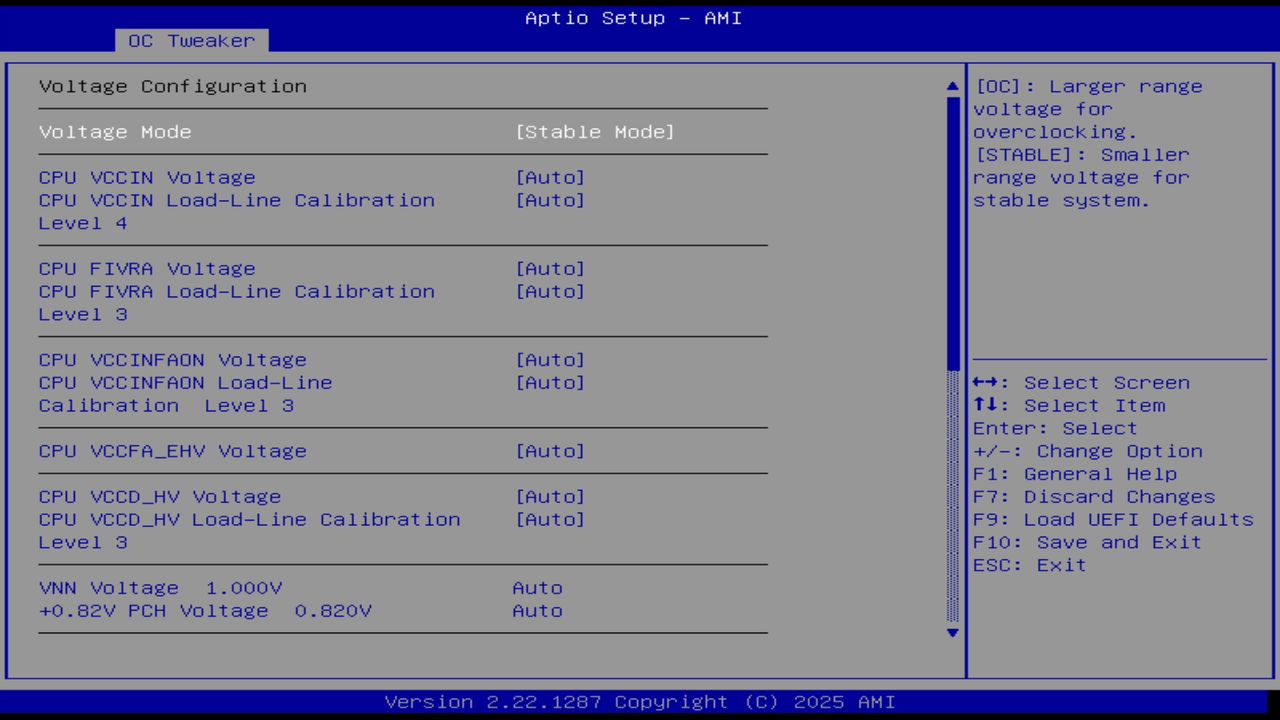Viewport: 1280px width, 720px height.
Task: Click the Select Screen arrows hint
Action: click(1081, 383)
